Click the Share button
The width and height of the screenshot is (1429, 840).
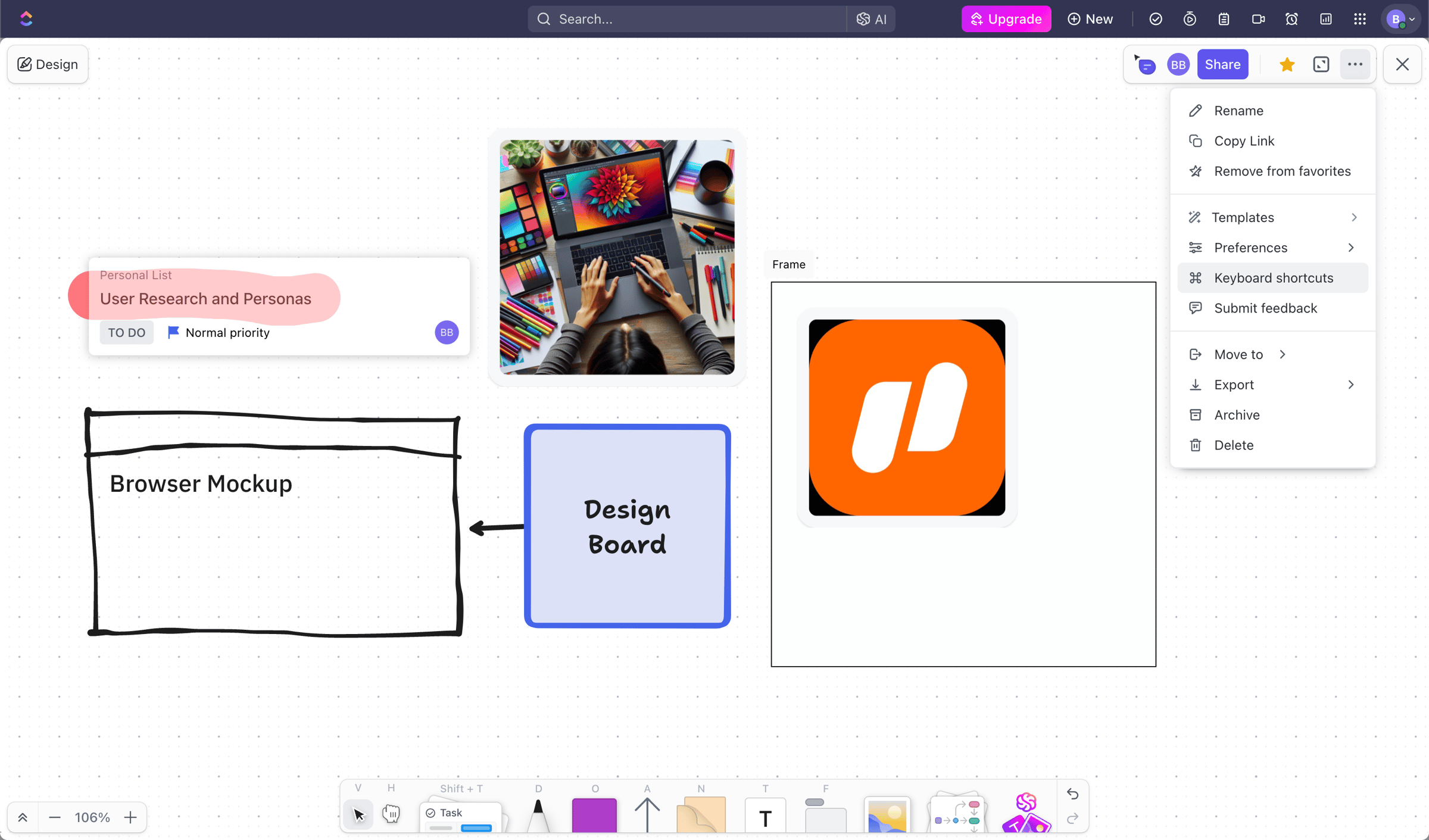[x=1222, y=64]
